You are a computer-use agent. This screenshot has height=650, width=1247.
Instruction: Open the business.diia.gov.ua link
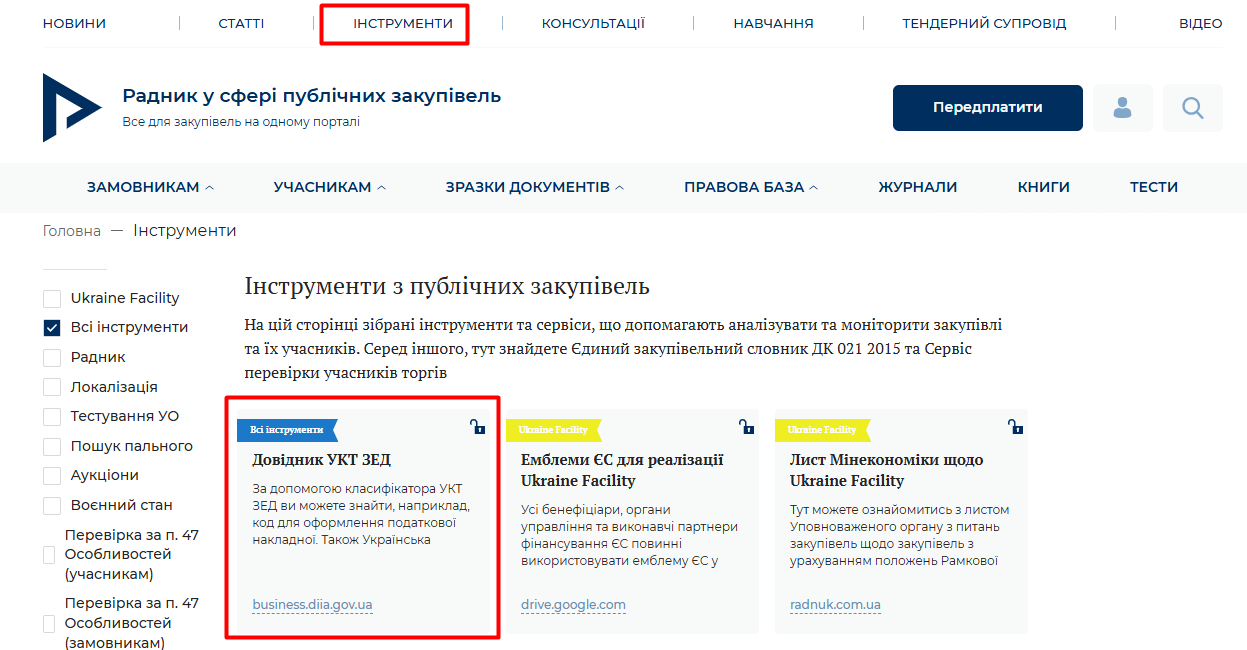point(312,605)
